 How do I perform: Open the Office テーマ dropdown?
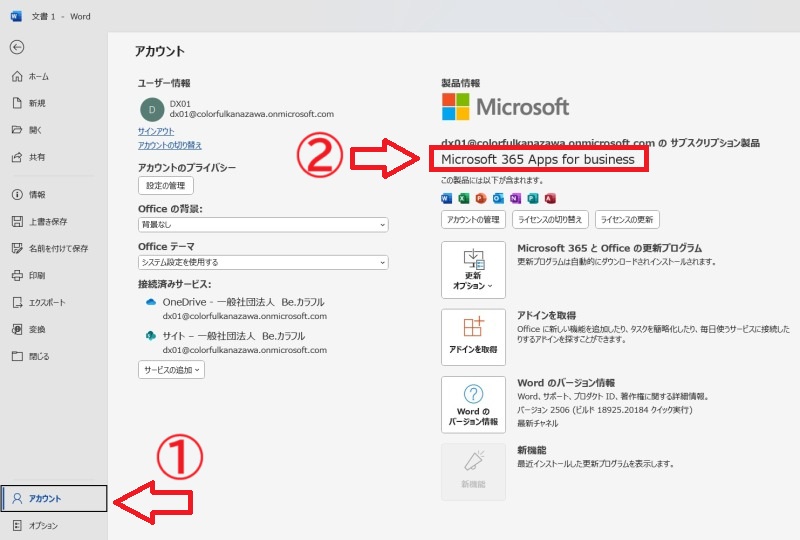pyautogui.click(x=262, y=262)
